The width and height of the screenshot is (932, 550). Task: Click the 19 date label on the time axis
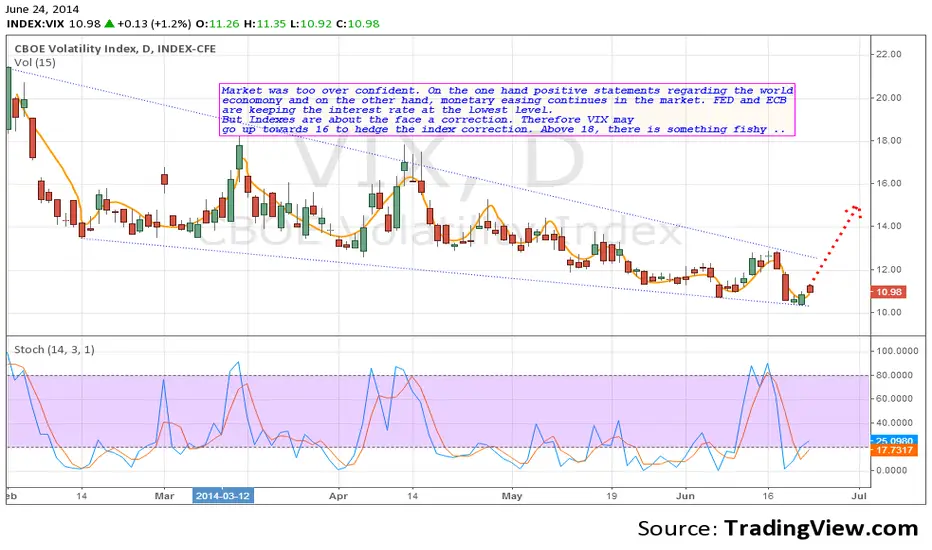611,496
